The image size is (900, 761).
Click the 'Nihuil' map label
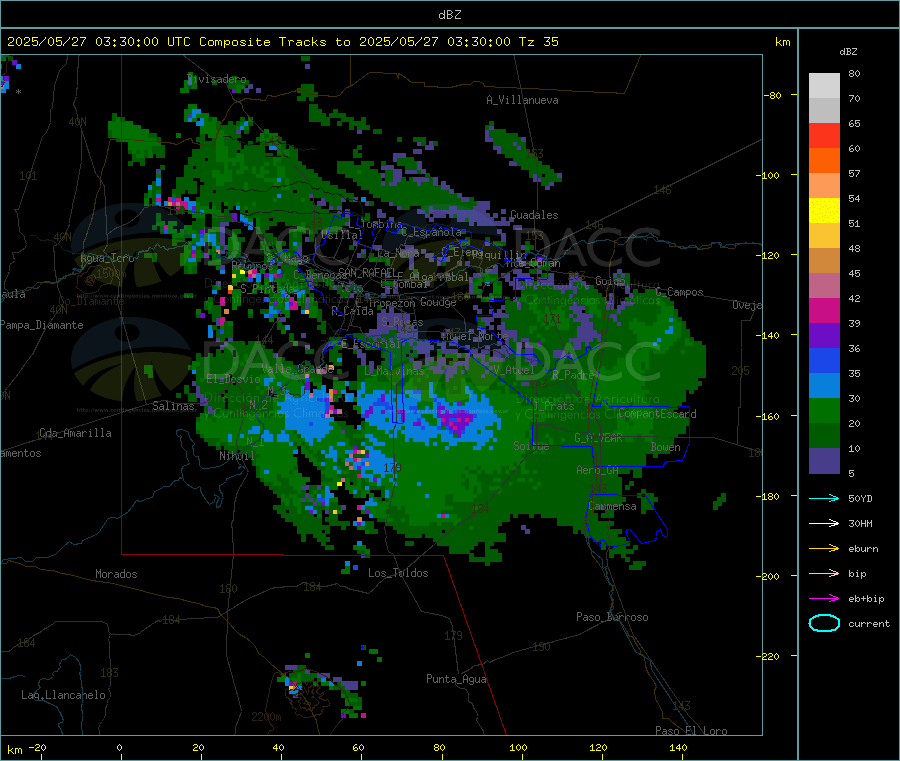click(236, 456)
